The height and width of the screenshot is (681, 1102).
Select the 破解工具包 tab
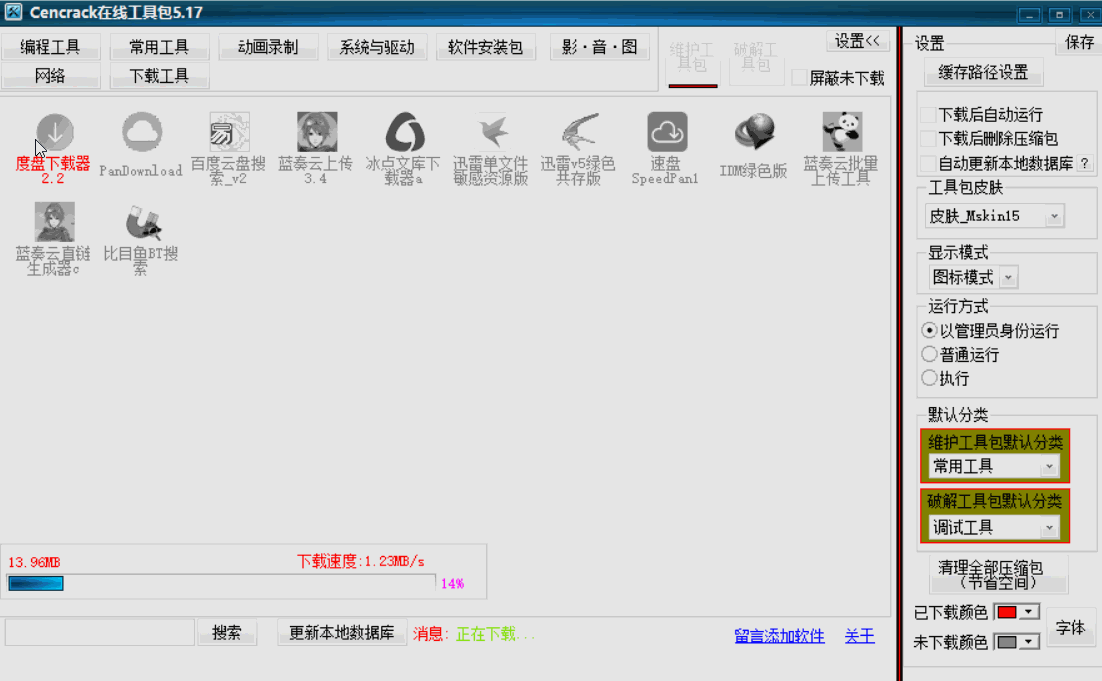[756, 58]
